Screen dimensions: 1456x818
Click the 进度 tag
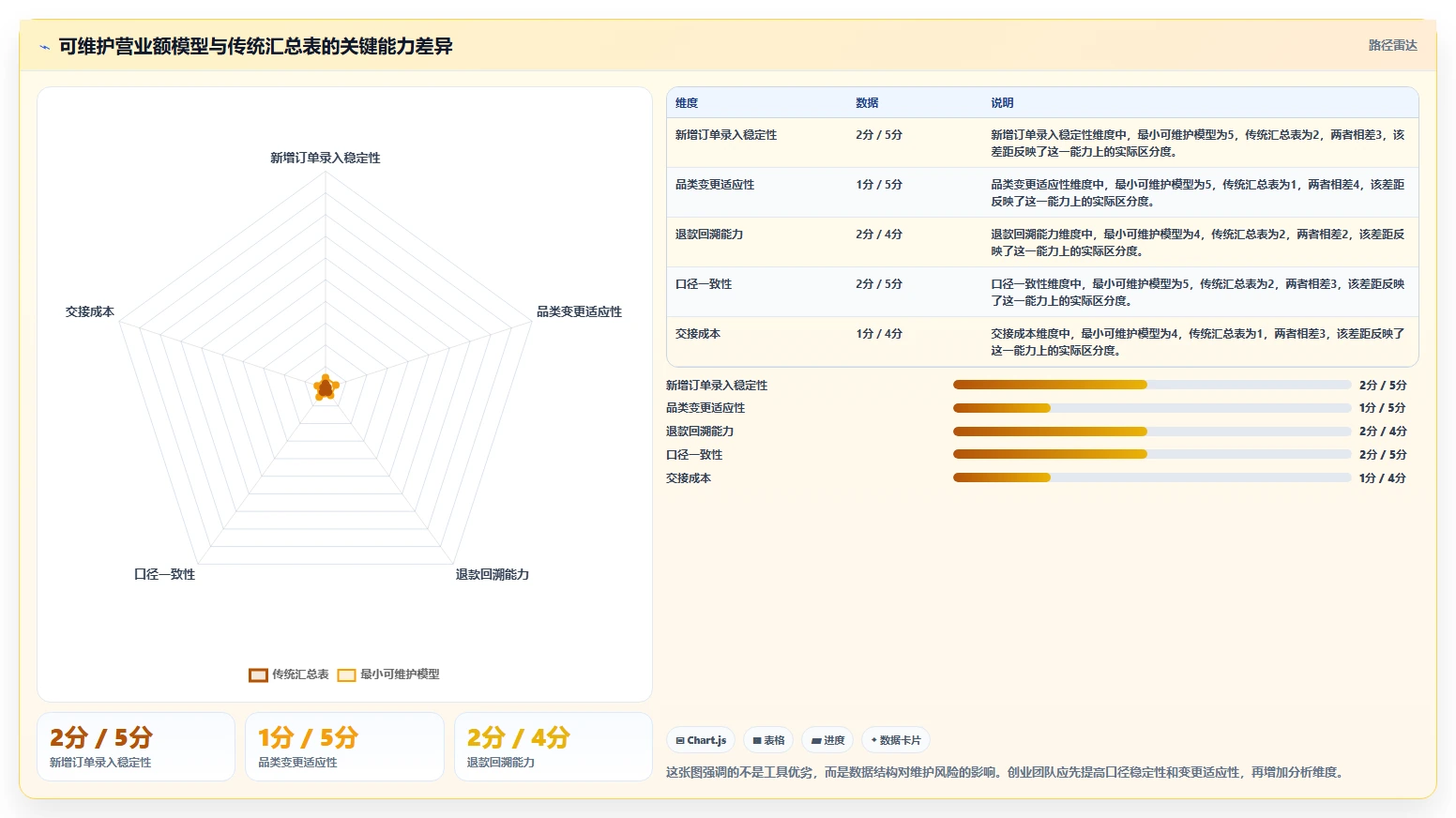point(827,740)
